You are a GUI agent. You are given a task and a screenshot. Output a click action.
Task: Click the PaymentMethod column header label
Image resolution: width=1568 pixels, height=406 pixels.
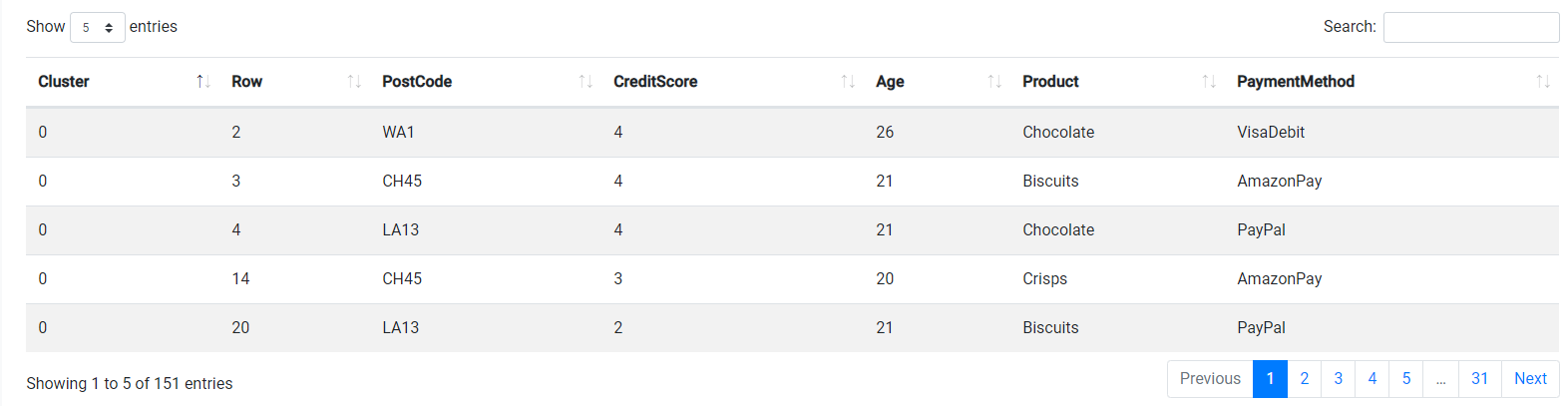click(1295, 82)
